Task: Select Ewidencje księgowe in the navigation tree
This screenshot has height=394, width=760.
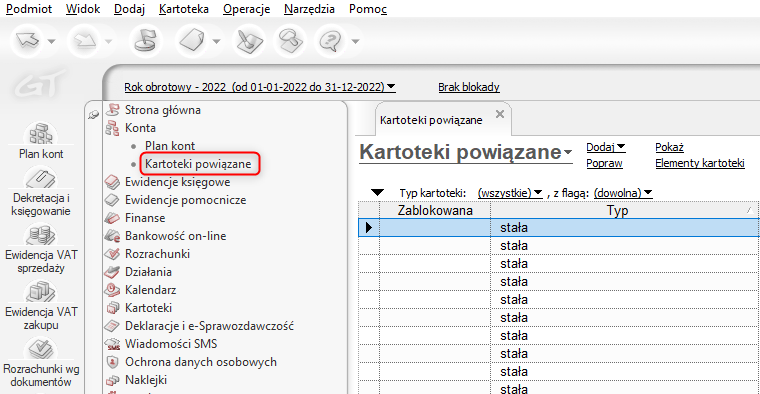Action: click(177, 182)
